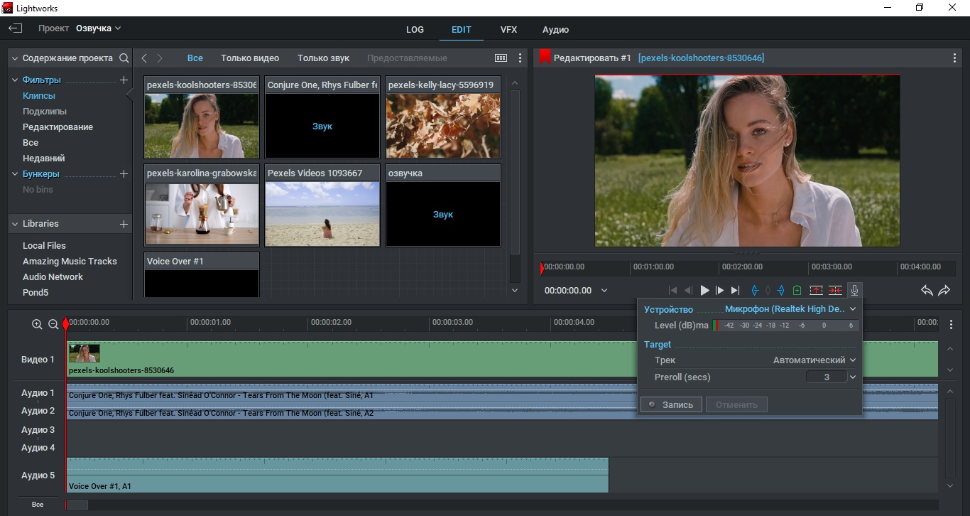Screen dimensions: 970x516
Task: Click the Видео 1 track label
Action: (x=38, y=359)
